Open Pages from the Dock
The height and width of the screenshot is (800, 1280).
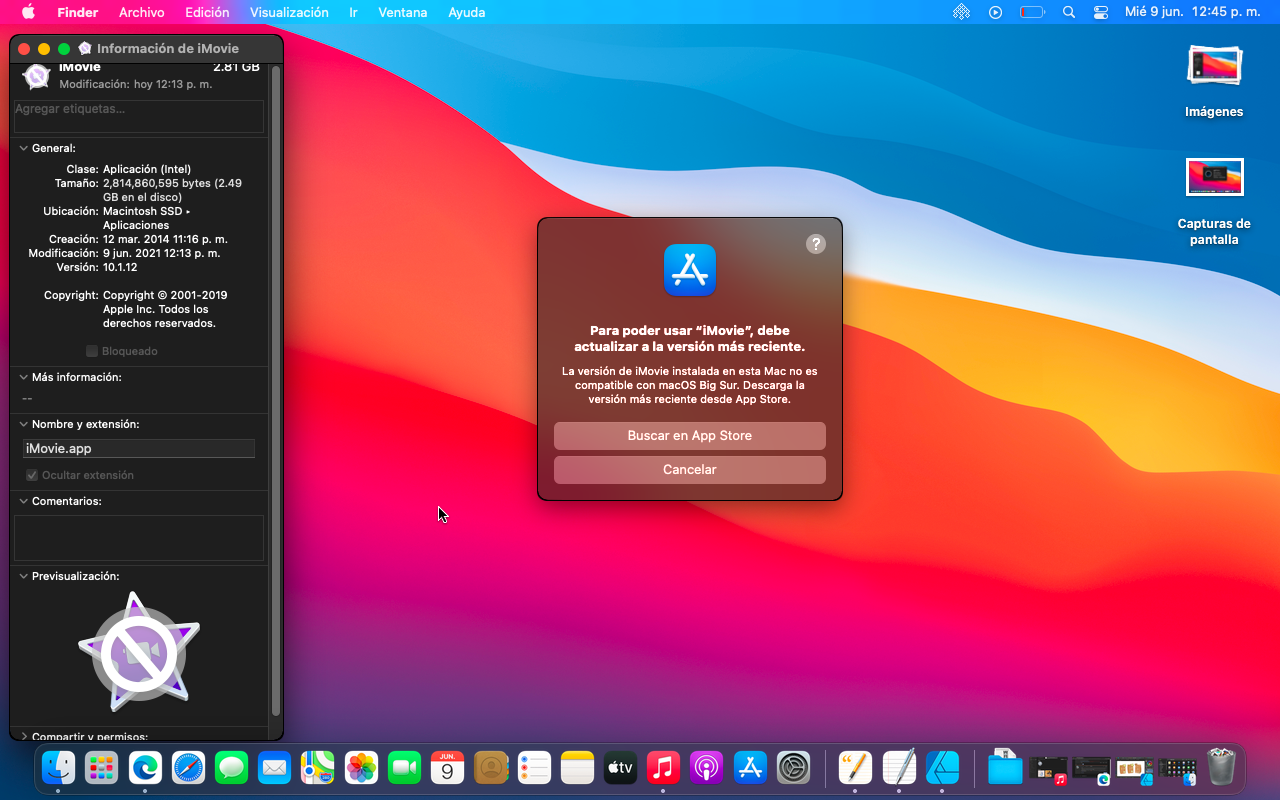[855, 768]
